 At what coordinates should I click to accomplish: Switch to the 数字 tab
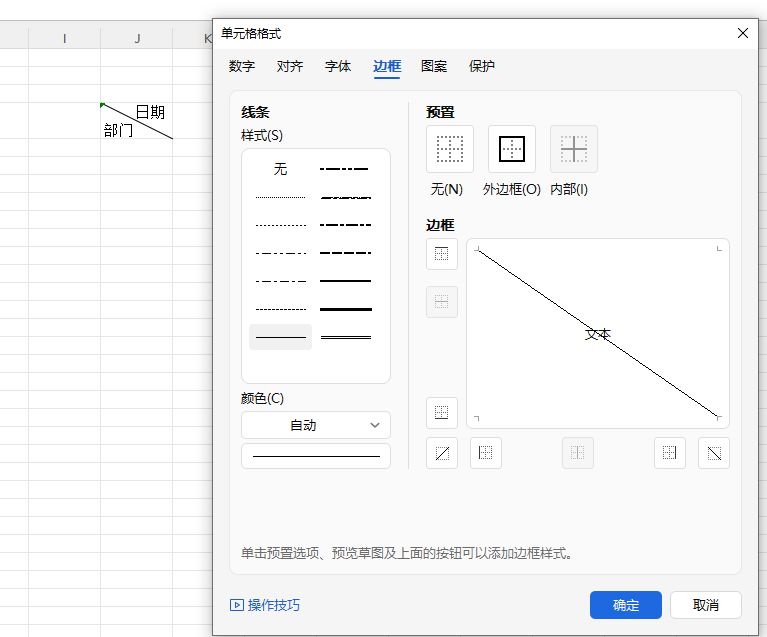(242, 66)
